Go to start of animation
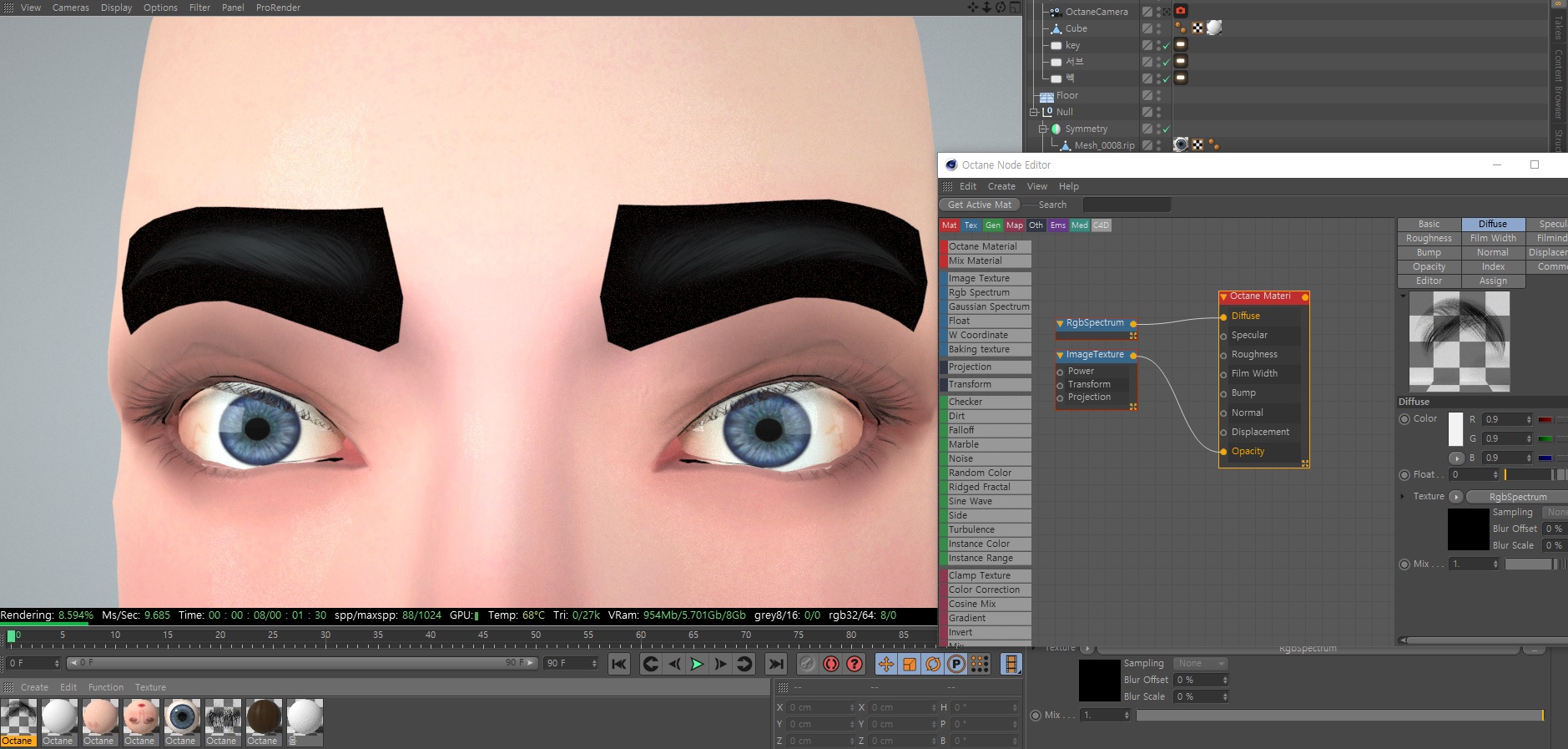 [x=618, y=664]
